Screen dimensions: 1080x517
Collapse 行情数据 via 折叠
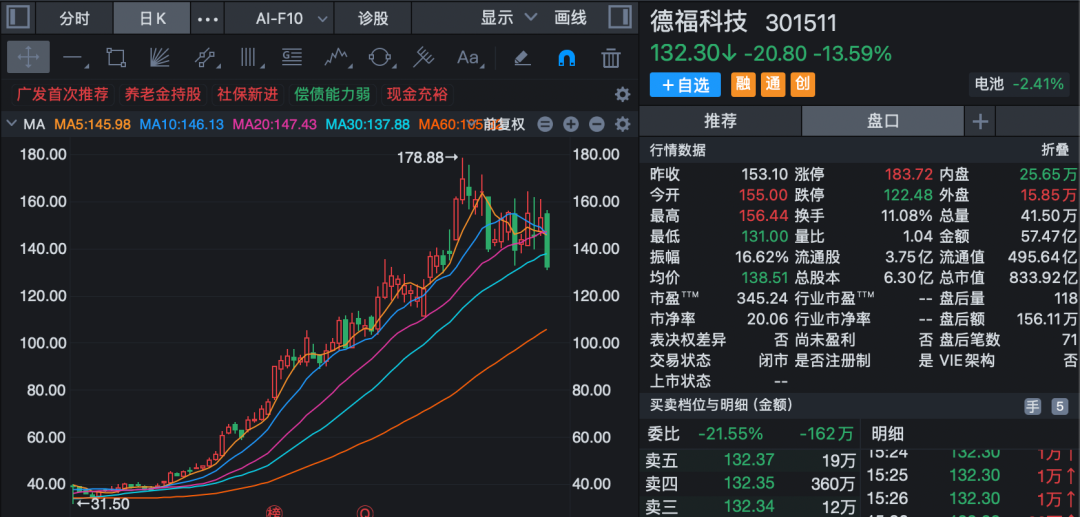(x=1055, y=151)
